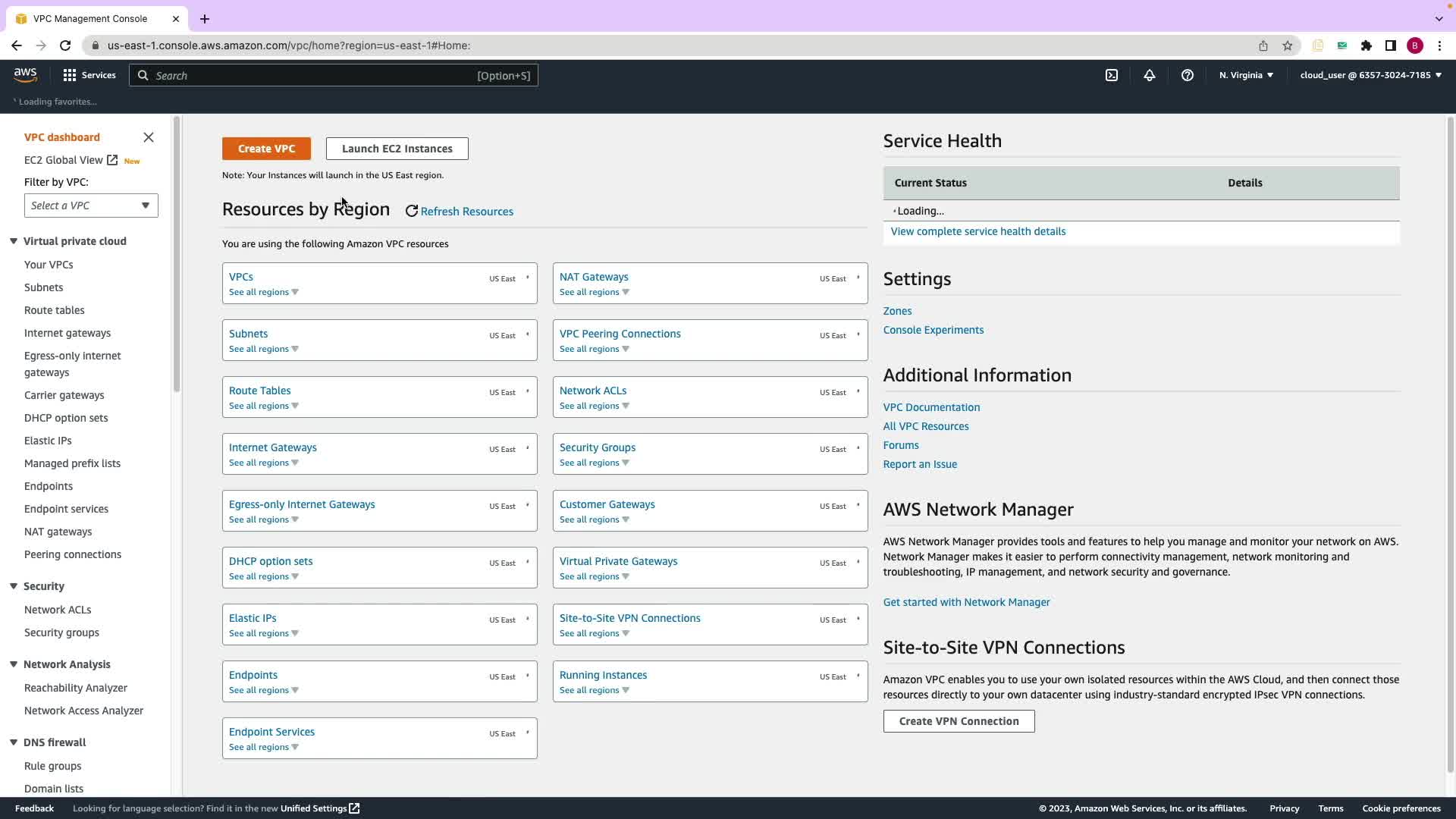Open the notifications bell

pos(1150,75)
